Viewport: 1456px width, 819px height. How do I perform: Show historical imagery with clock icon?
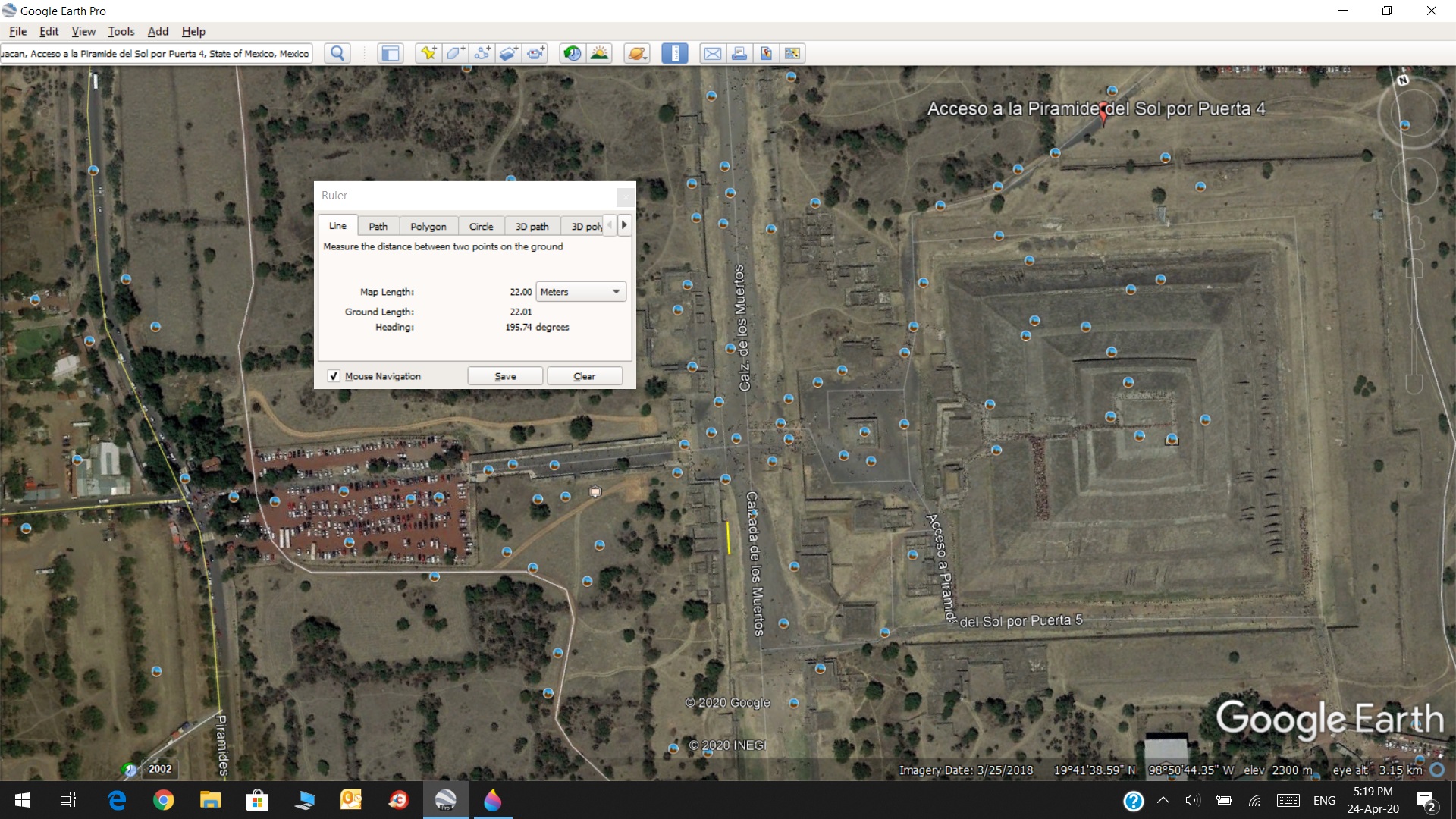[x=573, y=53]
